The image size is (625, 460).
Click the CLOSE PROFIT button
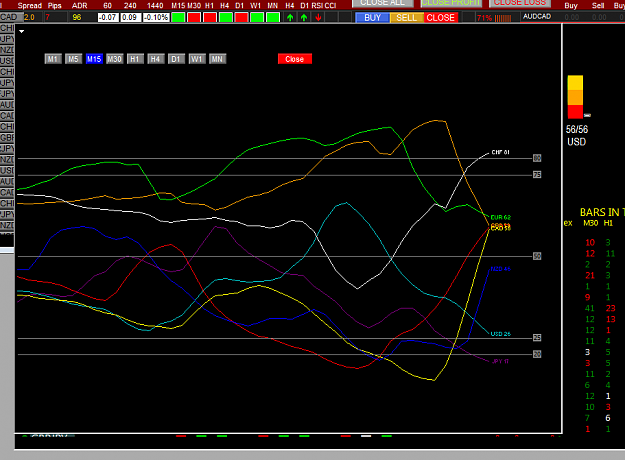coord(451,3)
